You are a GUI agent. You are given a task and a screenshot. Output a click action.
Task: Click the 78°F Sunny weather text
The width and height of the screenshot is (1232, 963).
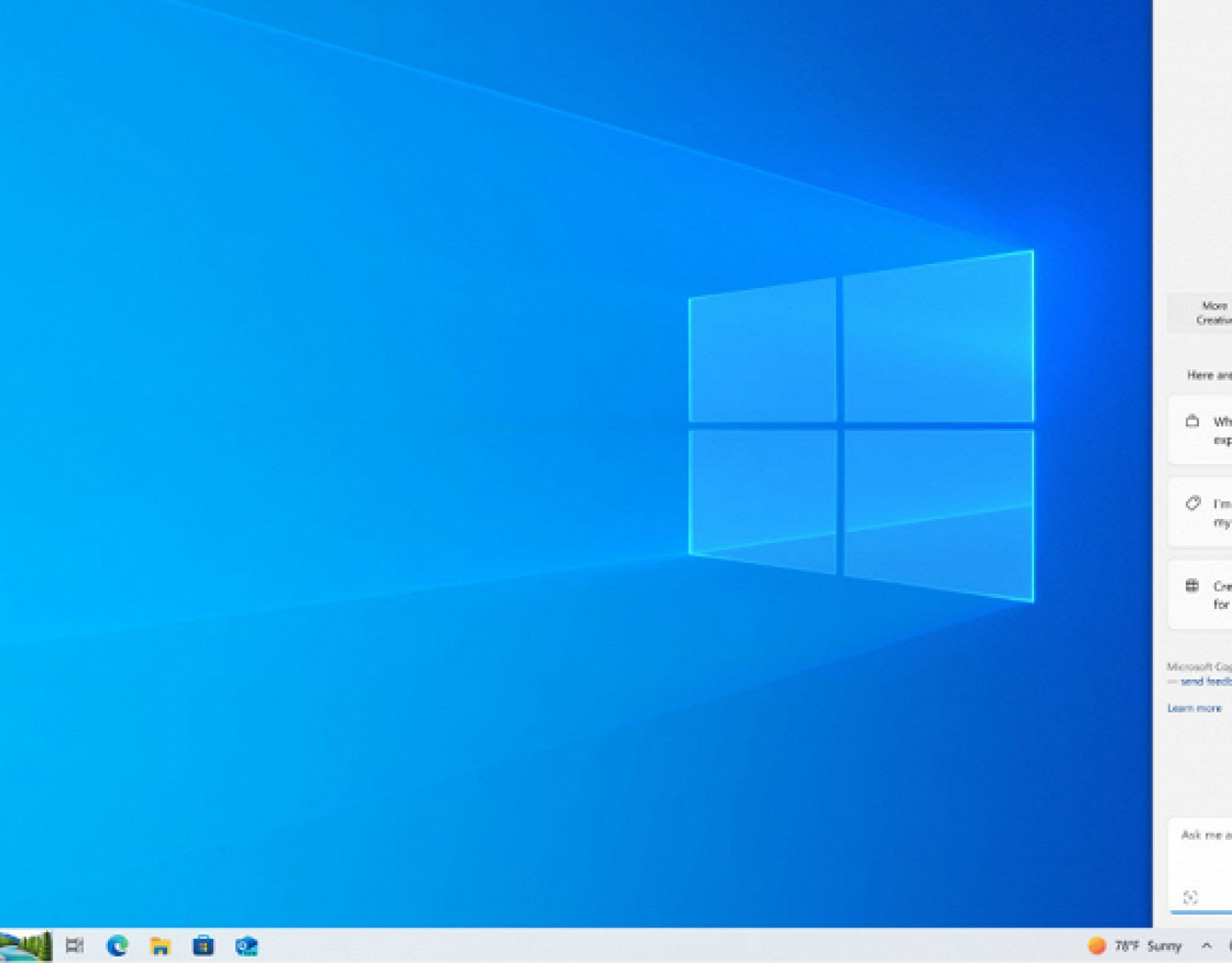[x=1148, y=945]
